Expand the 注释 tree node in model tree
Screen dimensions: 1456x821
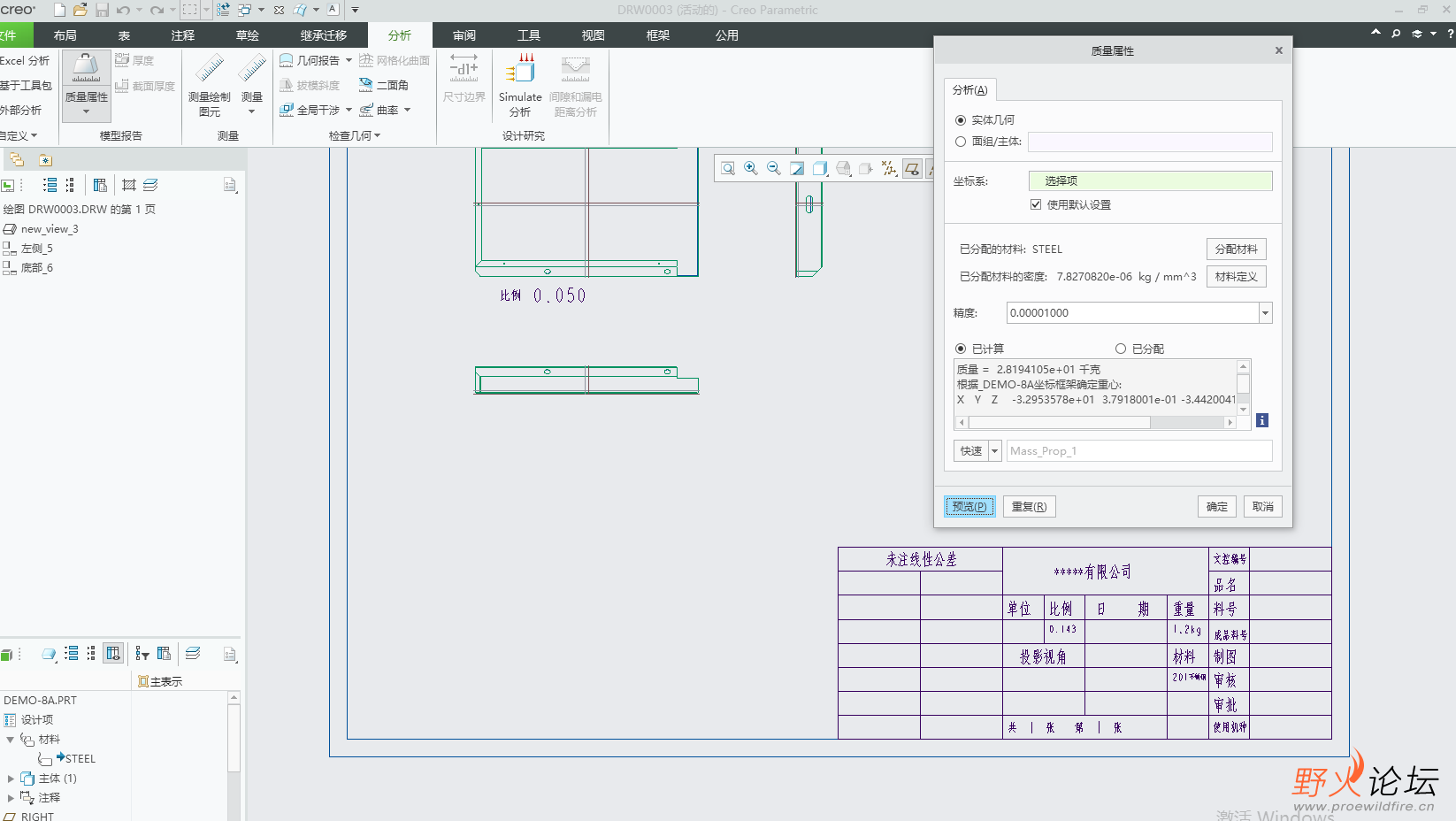(10, 798)
